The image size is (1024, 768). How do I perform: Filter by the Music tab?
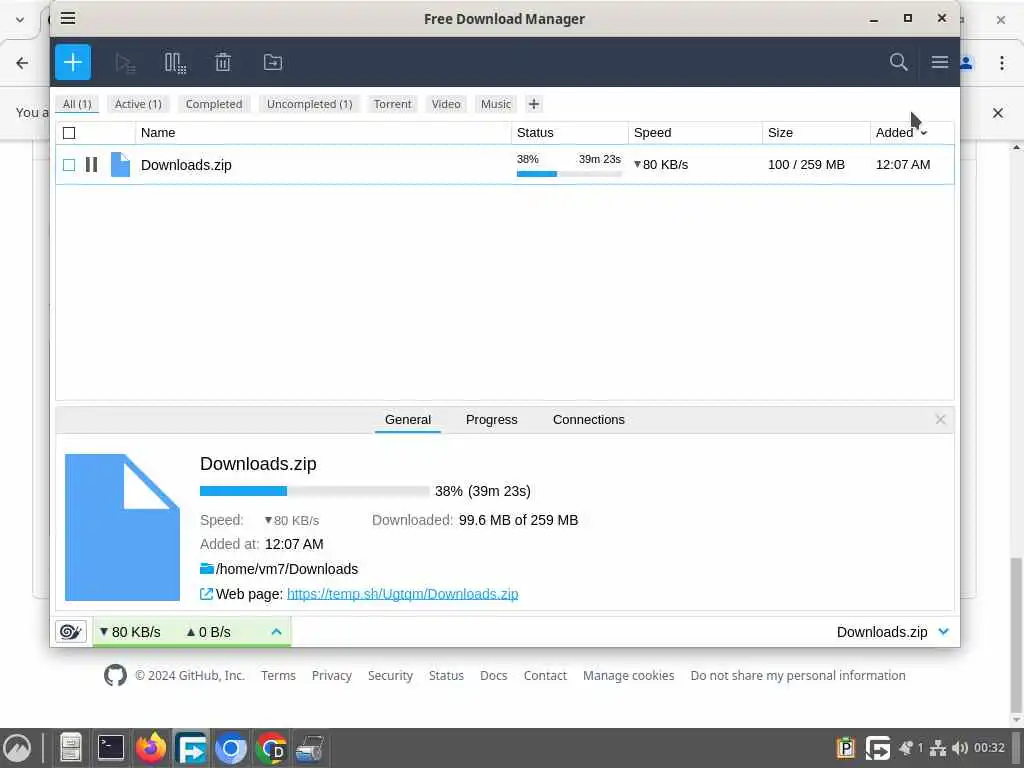coord(496,104)
